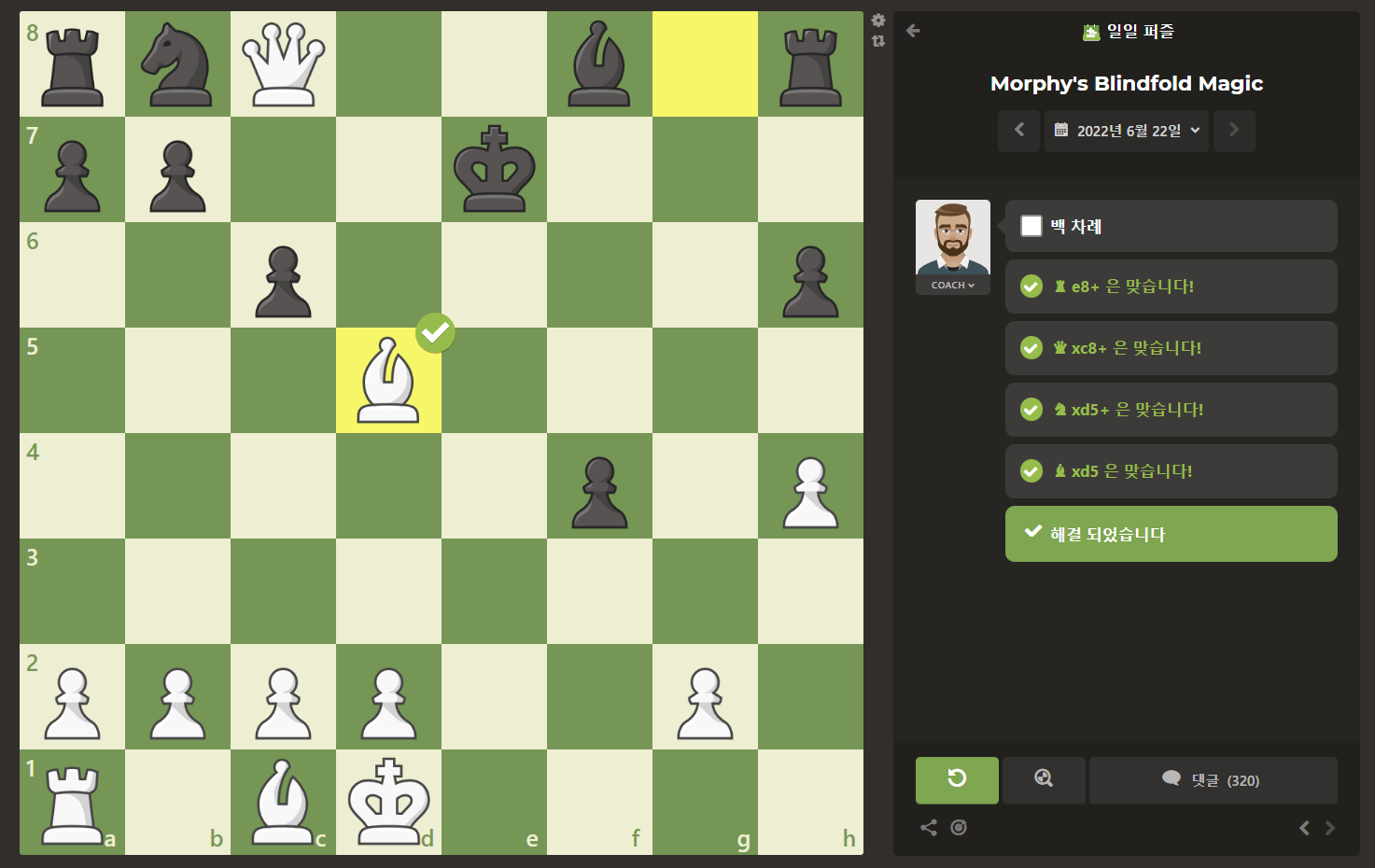Open the puzzle date dropdown 2022년 6월 22일

coord(1127,131)
